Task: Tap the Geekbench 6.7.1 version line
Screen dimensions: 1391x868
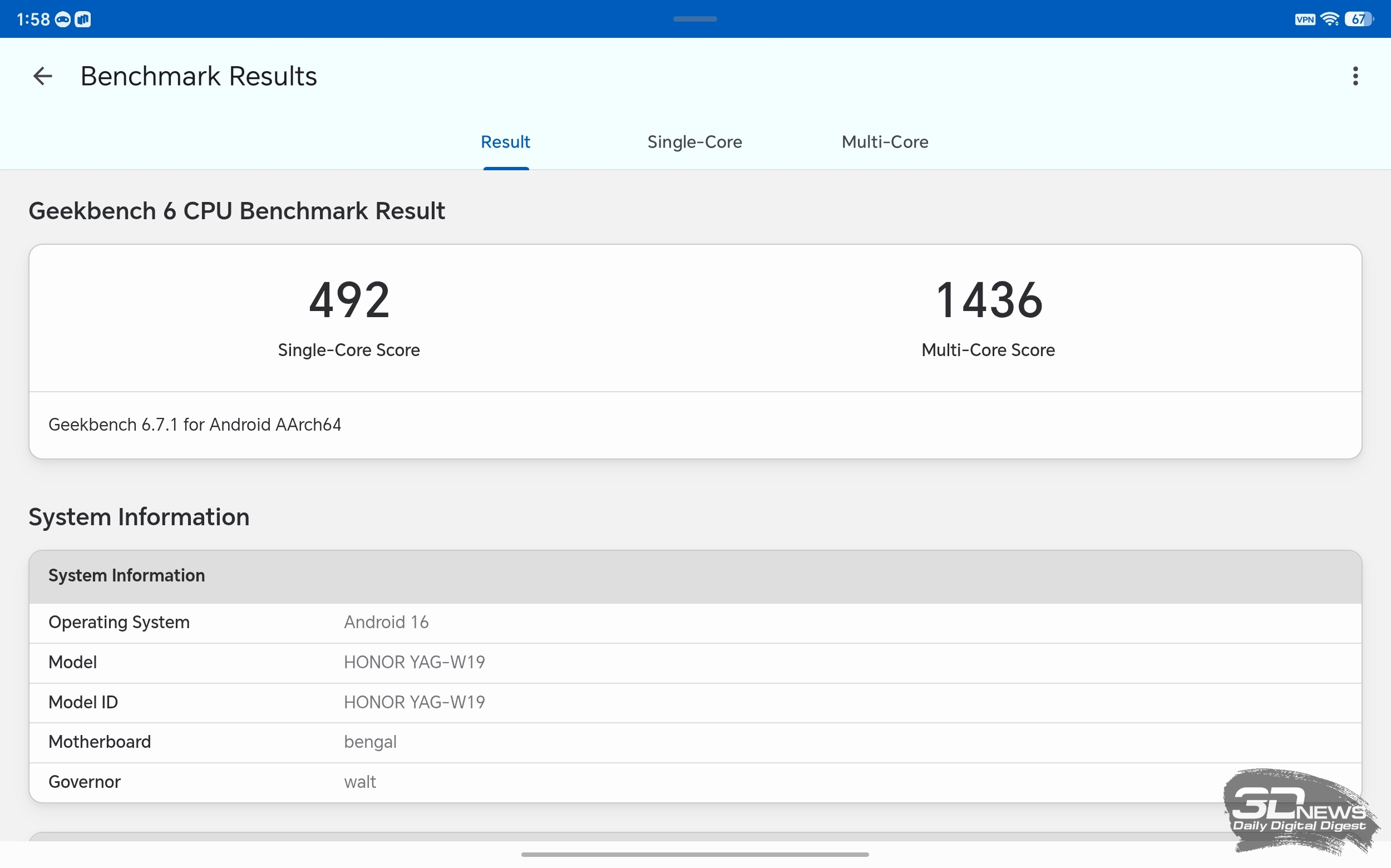Action: 195,425
